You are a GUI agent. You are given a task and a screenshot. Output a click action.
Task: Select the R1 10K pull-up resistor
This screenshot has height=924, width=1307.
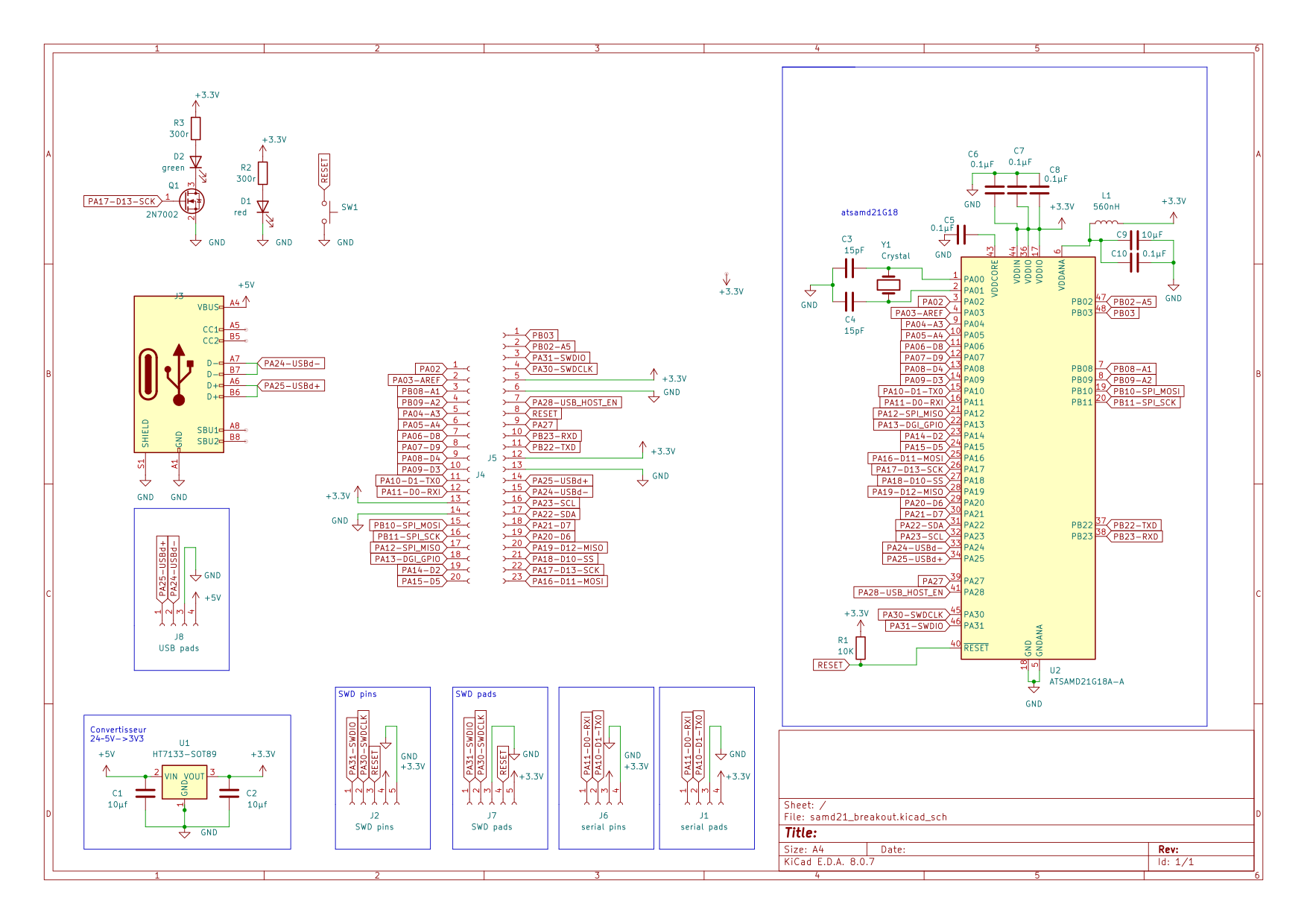pos(861,648)
